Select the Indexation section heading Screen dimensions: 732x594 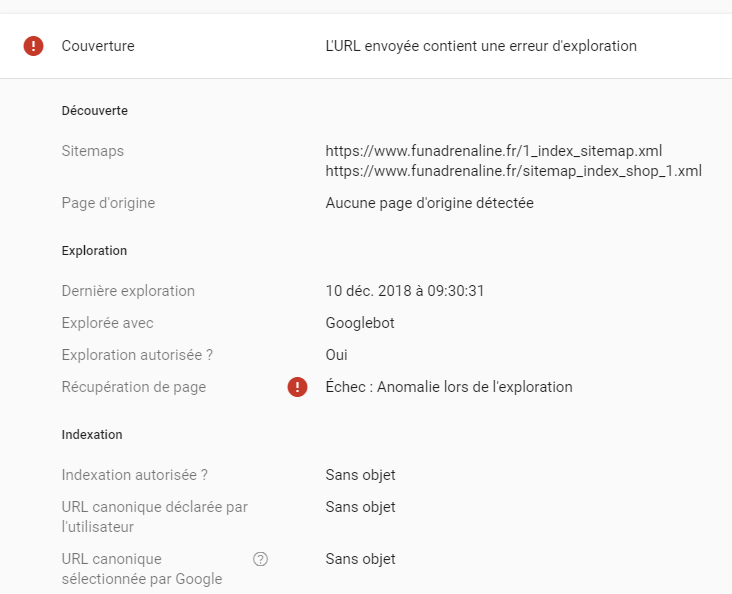pyautogui.click(x=92, y=435)
